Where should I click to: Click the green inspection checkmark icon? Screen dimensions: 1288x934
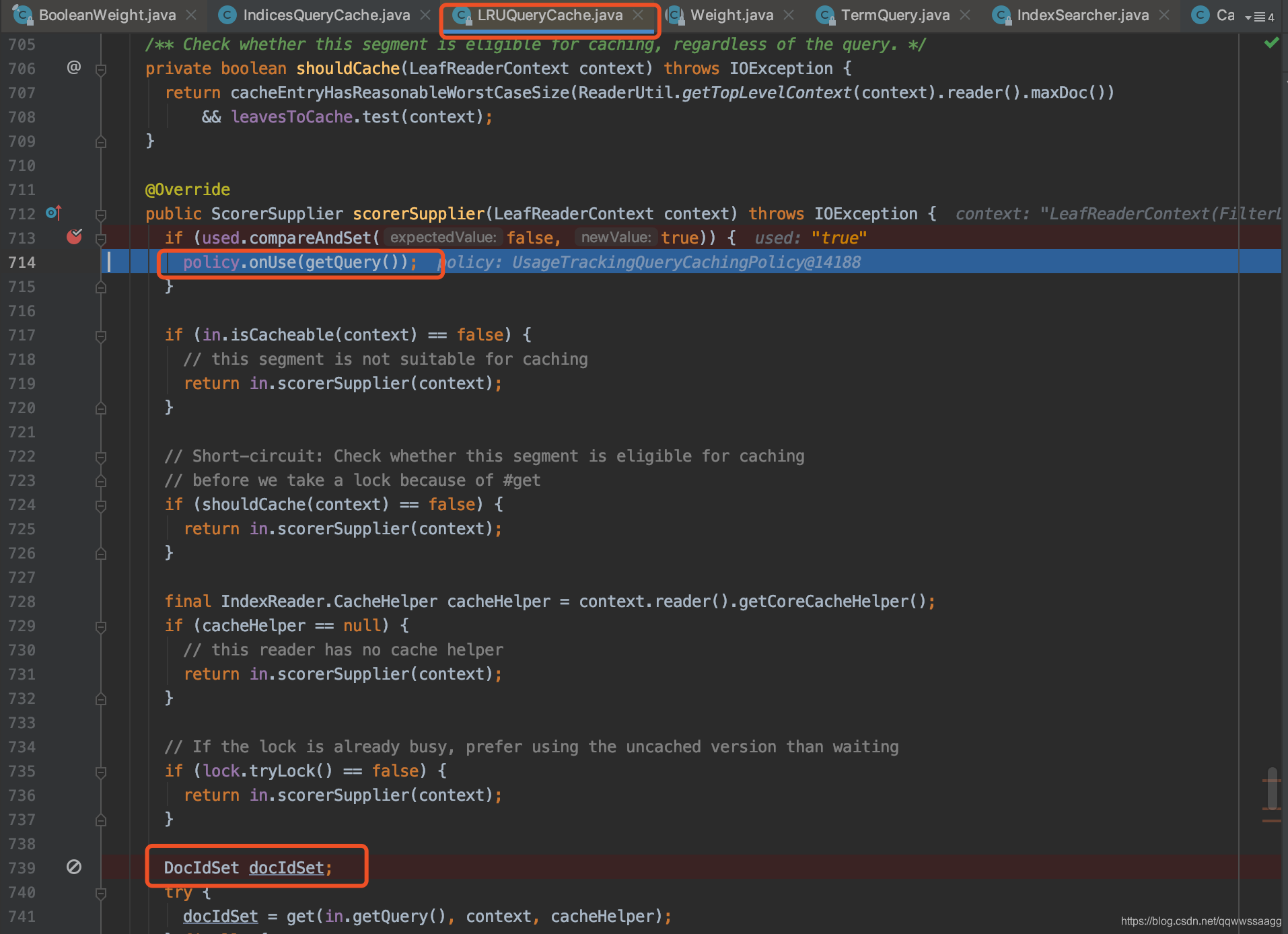(x=1271, y=43)
